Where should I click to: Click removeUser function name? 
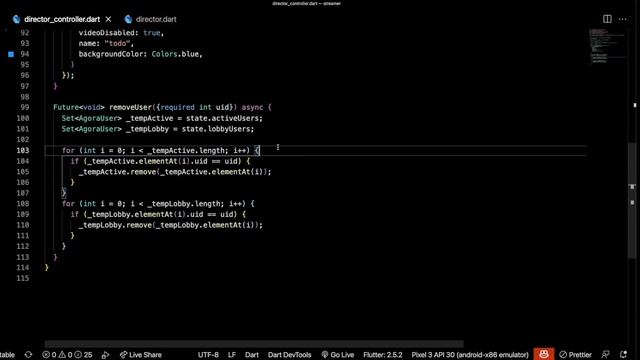coord(131,107)
